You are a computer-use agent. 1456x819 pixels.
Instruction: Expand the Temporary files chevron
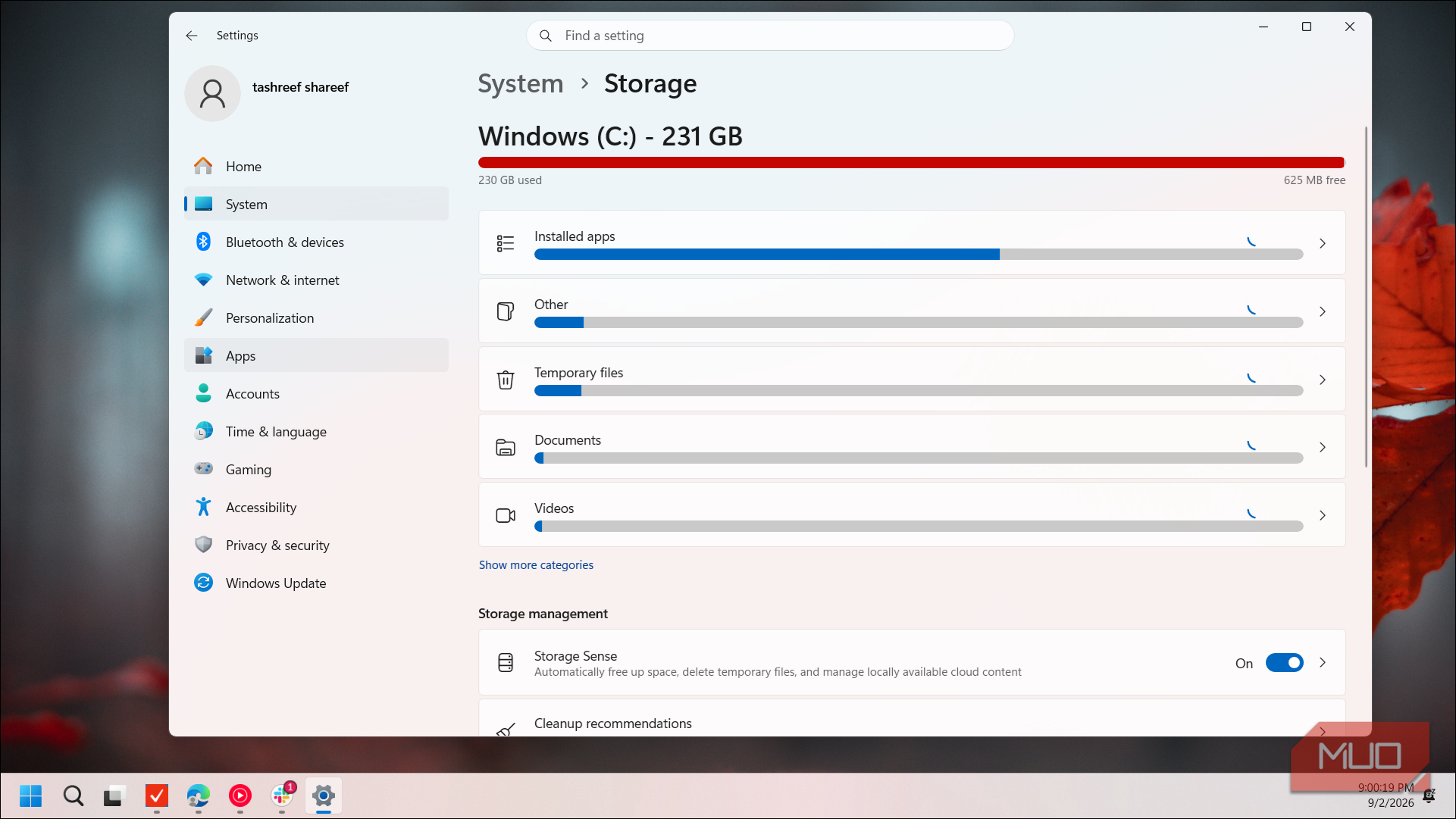pos(1323,380)
